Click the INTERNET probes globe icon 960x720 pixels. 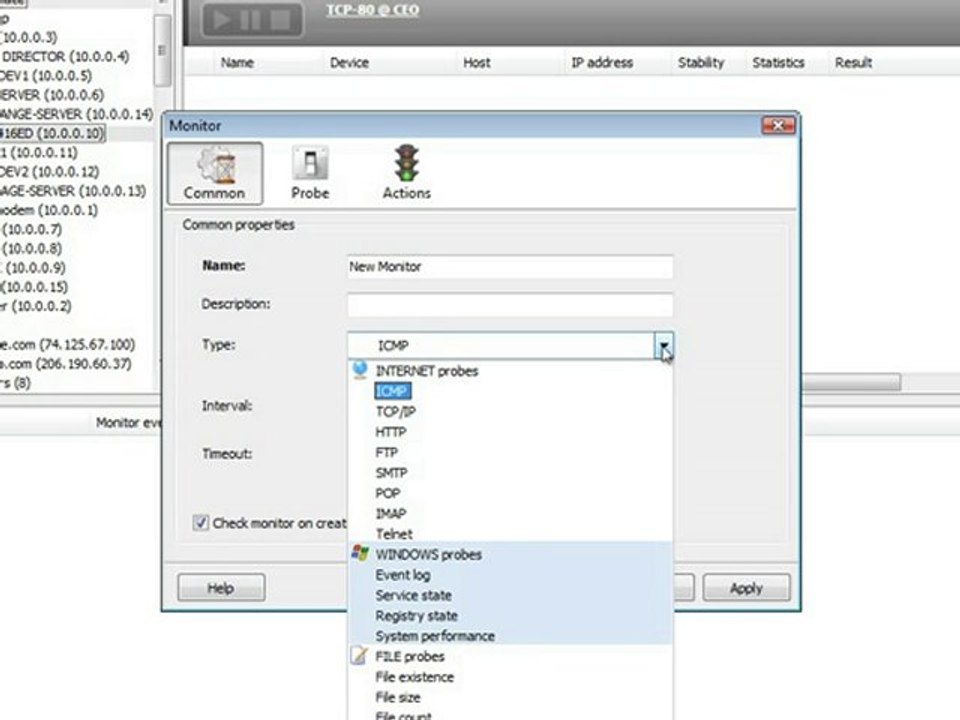coord(360,369)
